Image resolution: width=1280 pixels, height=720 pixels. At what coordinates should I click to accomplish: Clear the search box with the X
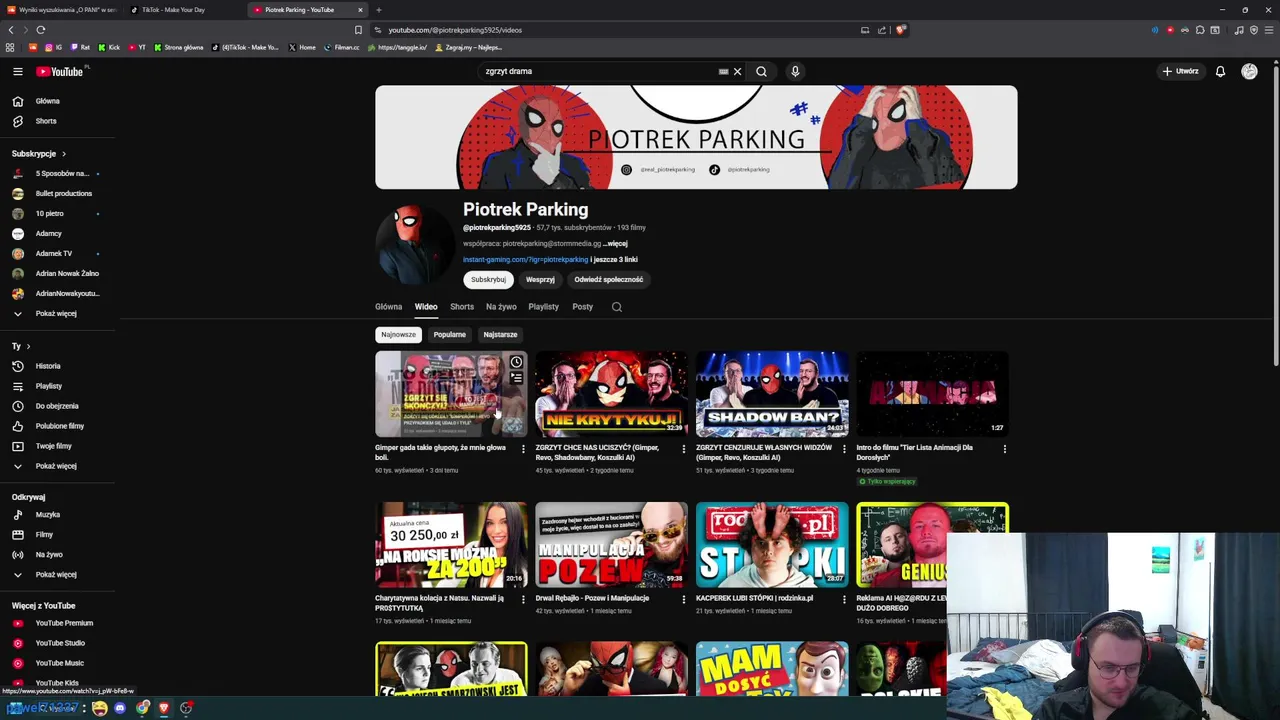point(737,71)
